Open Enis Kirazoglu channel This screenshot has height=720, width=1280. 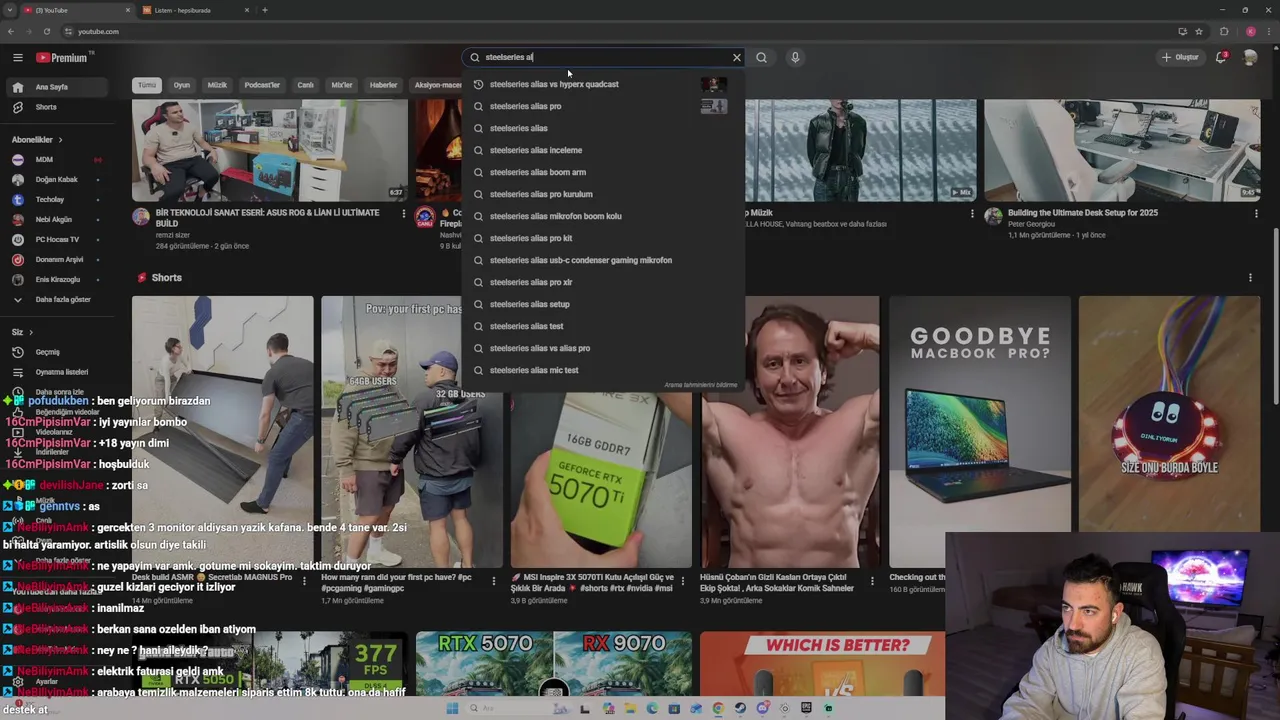tap(58, 280)
